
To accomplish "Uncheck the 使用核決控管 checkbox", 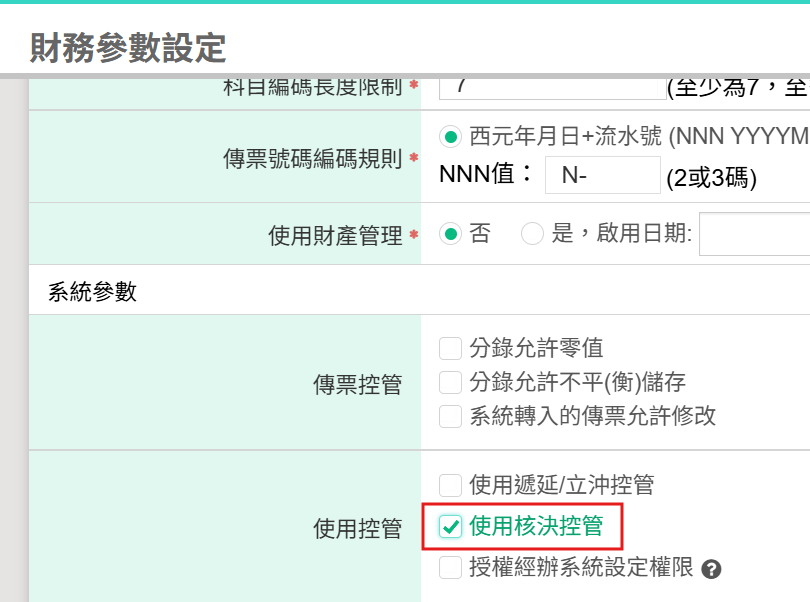I will [x=451, y=526].
